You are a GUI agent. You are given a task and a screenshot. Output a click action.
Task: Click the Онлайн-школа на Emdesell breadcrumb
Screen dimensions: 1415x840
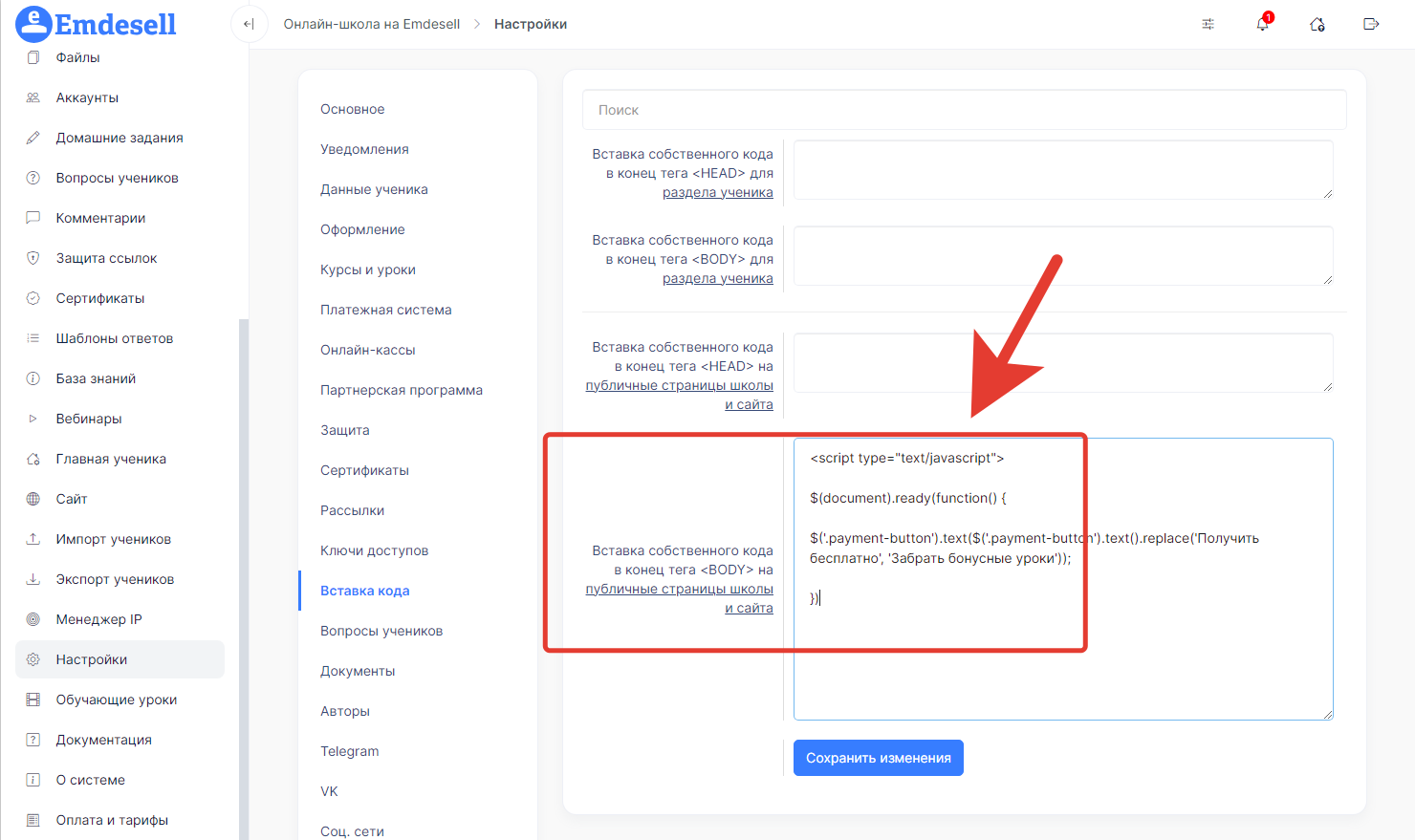[371, 24]
